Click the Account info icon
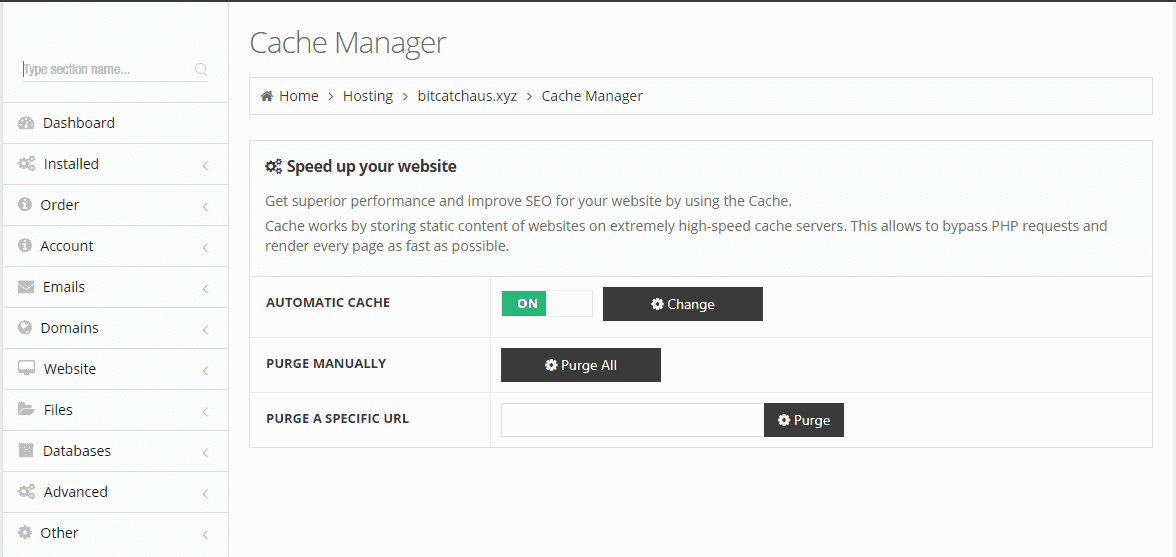The image size is (1176, 557). pyautogui.click(x=25, y=246)
